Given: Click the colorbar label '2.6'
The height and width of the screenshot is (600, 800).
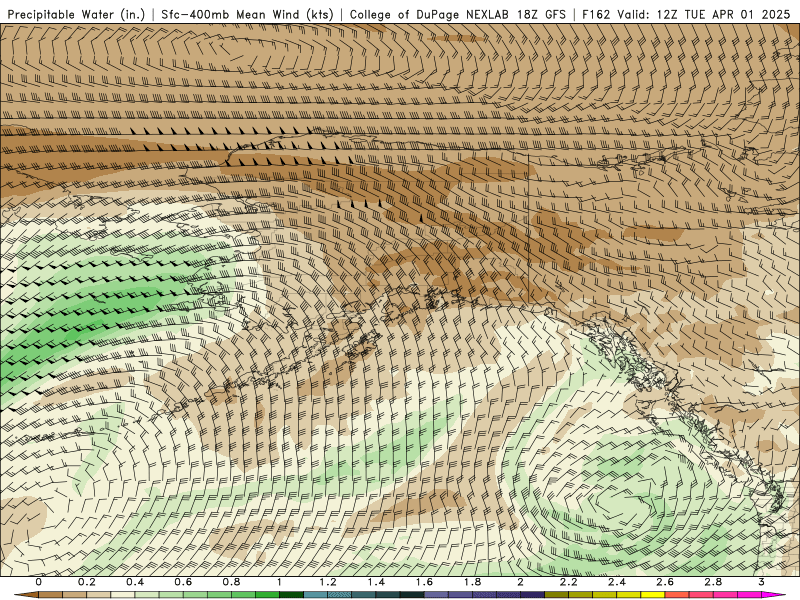Looking at the screenshot, I should point(665,582).
